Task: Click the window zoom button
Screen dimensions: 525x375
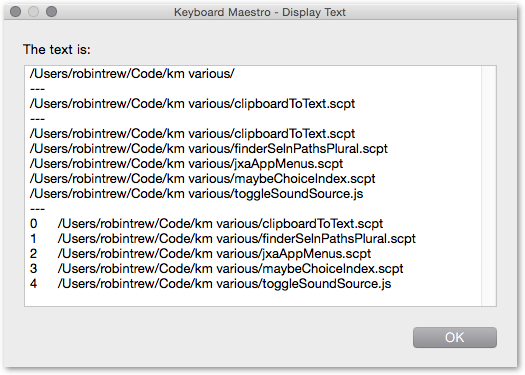Action: 51,12
